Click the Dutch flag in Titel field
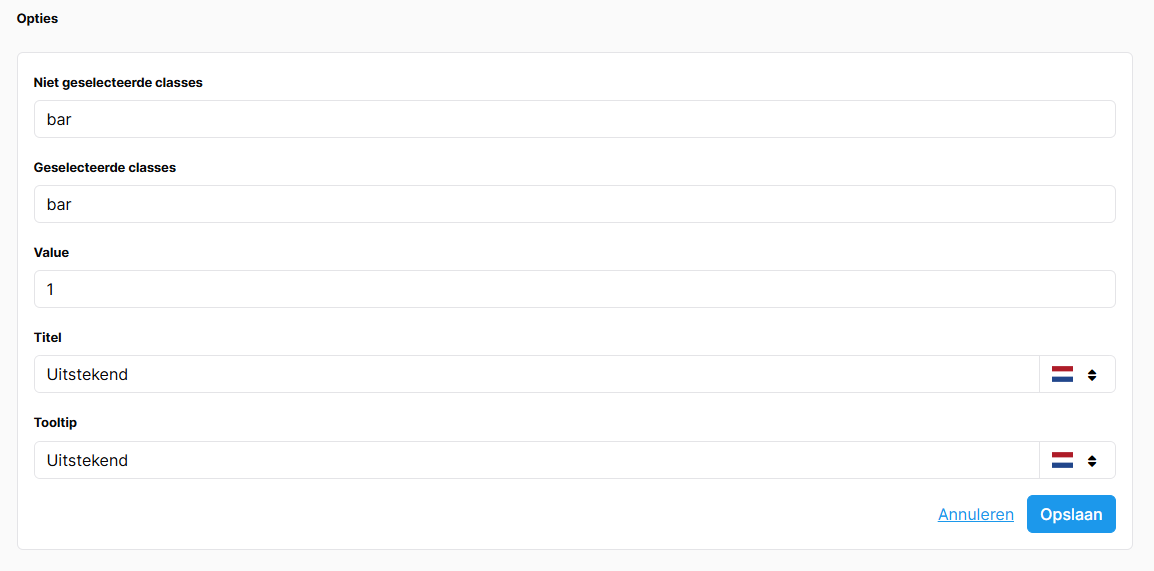The height and width of the screenshot is (571, 1154). pyautogui.click(x=1062, y=374)
